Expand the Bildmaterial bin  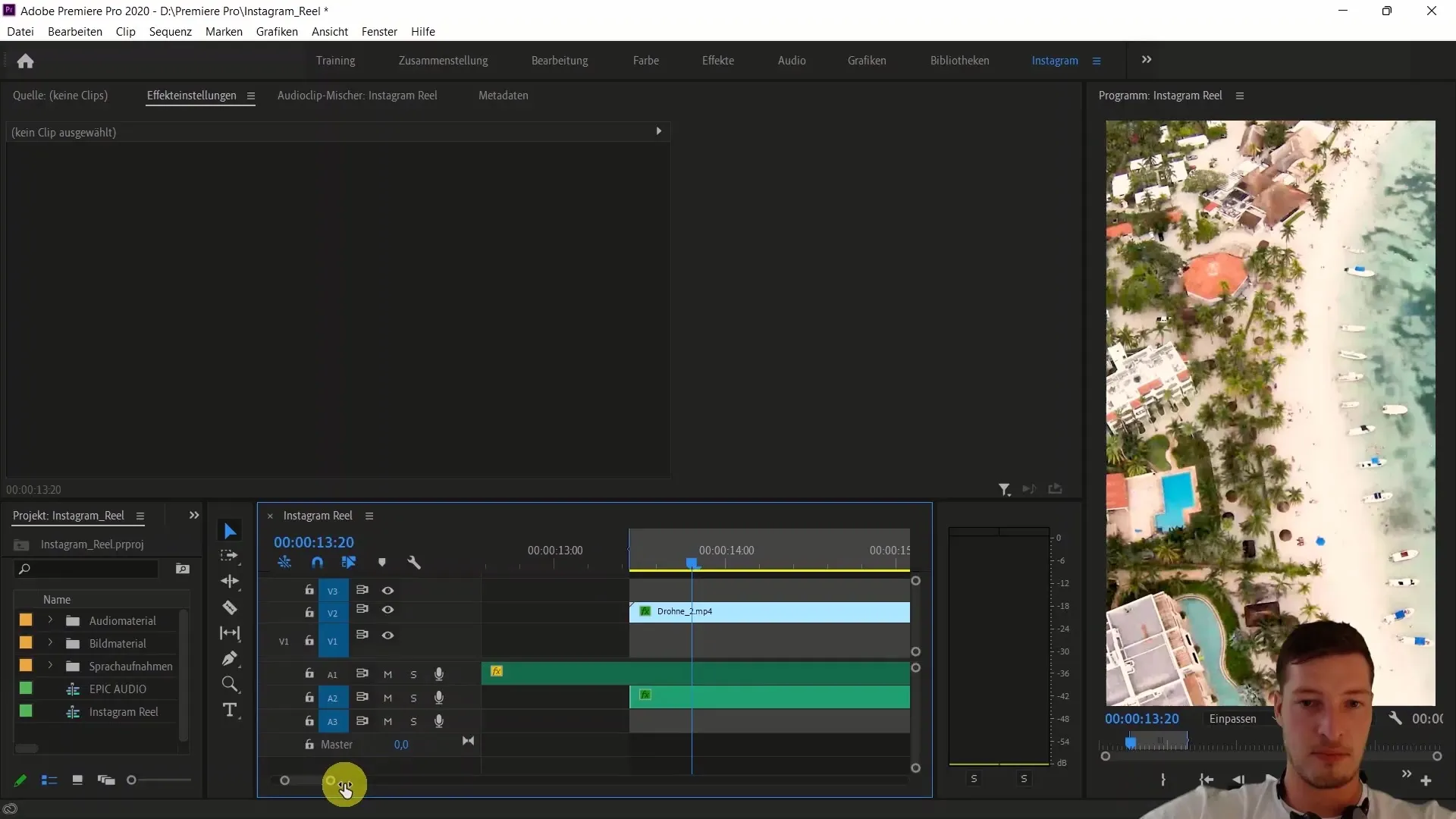coord(50,643)
